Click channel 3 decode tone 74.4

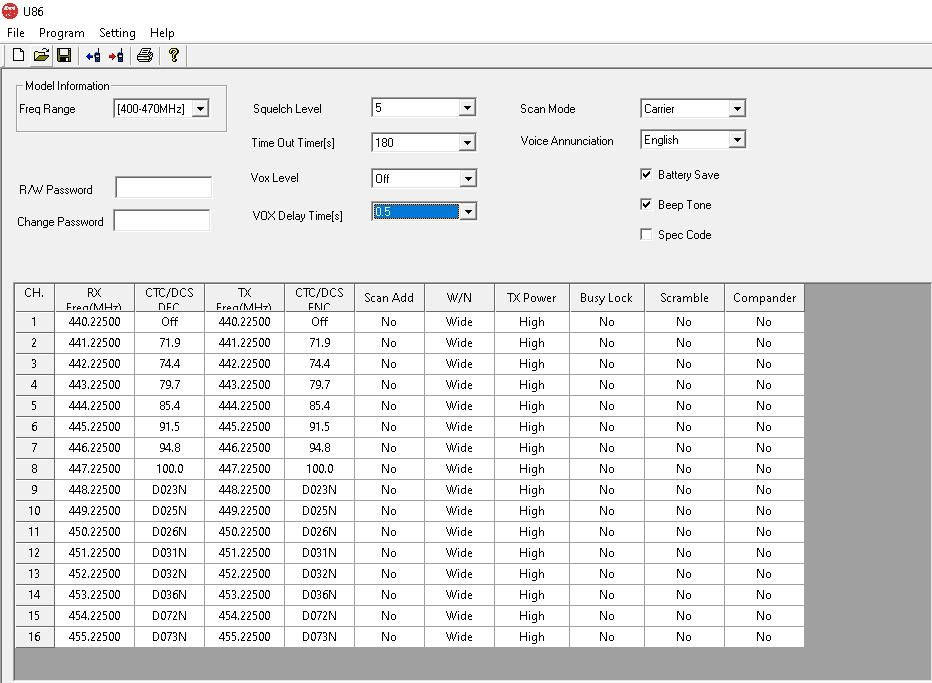(x=169, y=364)
